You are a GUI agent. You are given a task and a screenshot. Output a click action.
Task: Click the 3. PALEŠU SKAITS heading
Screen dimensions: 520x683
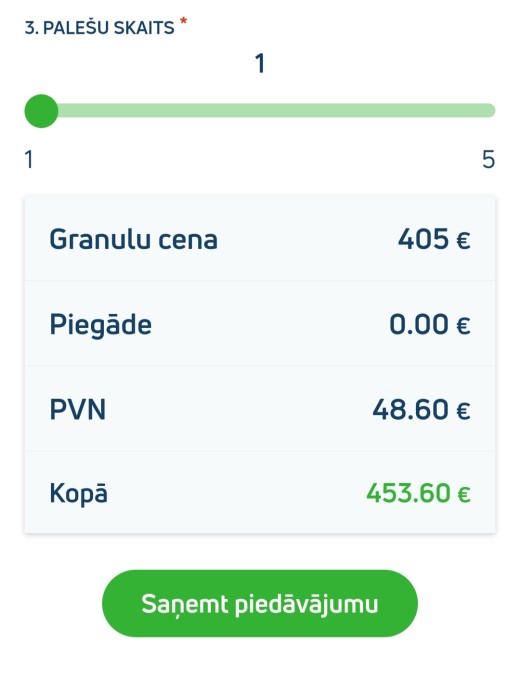(x=100, y=28)
